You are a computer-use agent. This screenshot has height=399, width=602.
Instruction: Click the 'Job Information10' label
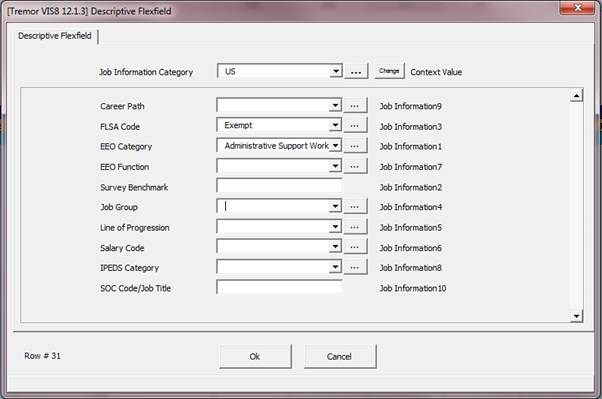pos(413,288)
